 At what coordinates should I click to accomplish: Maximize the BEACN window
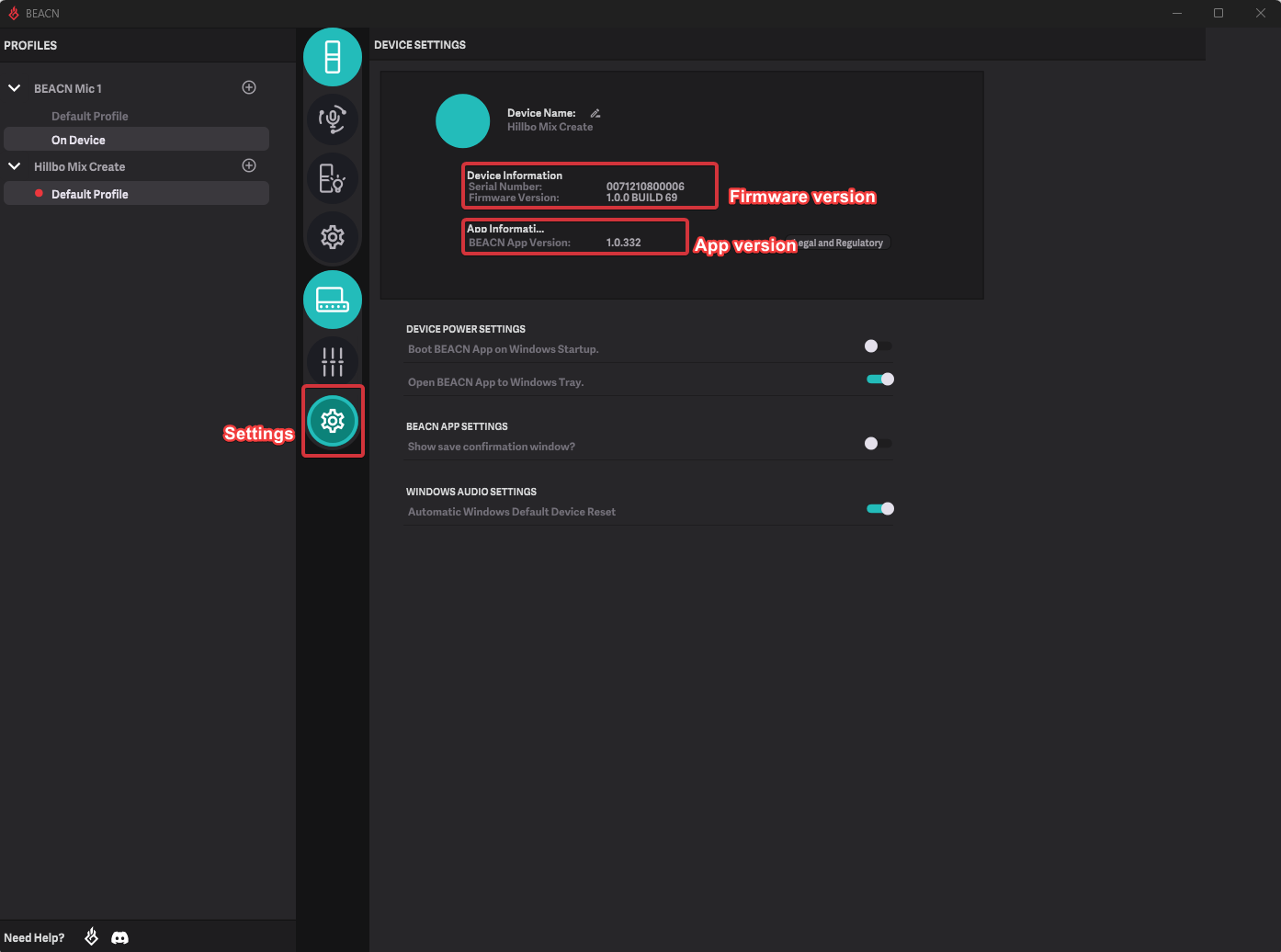[1219, 13]
